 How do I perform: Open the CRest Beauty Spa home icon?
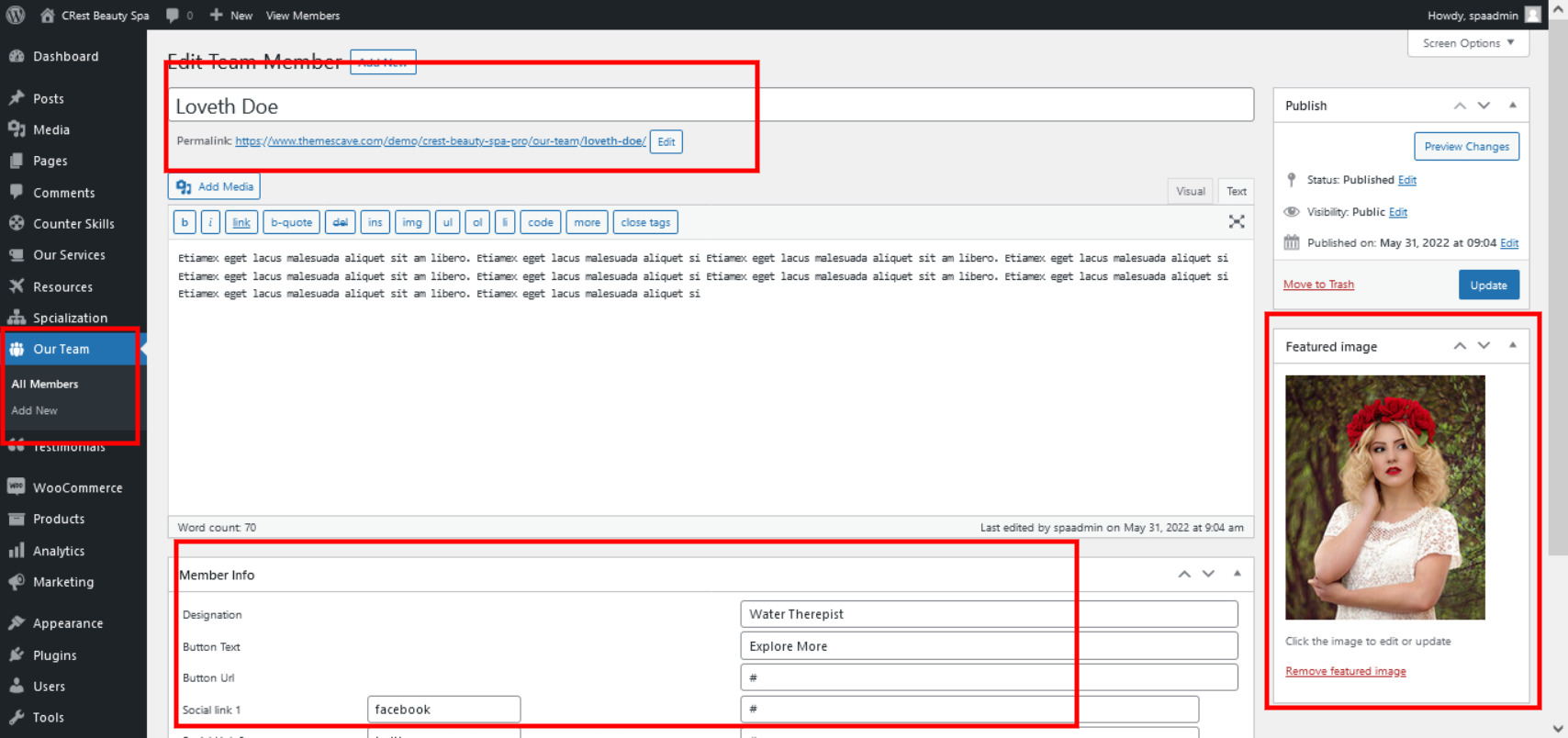click(x=48, y=15)
